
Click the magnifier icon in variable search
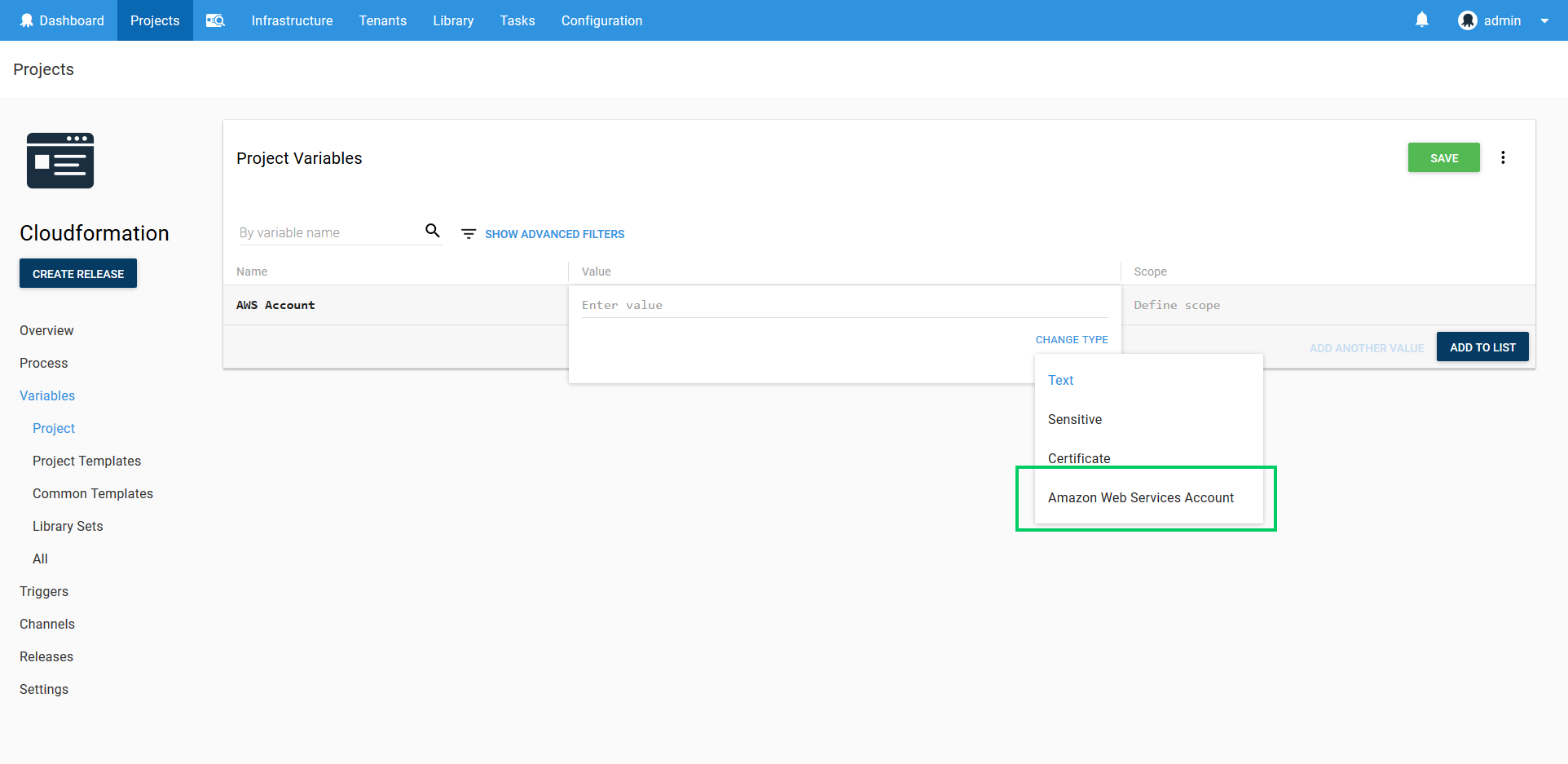433,231
